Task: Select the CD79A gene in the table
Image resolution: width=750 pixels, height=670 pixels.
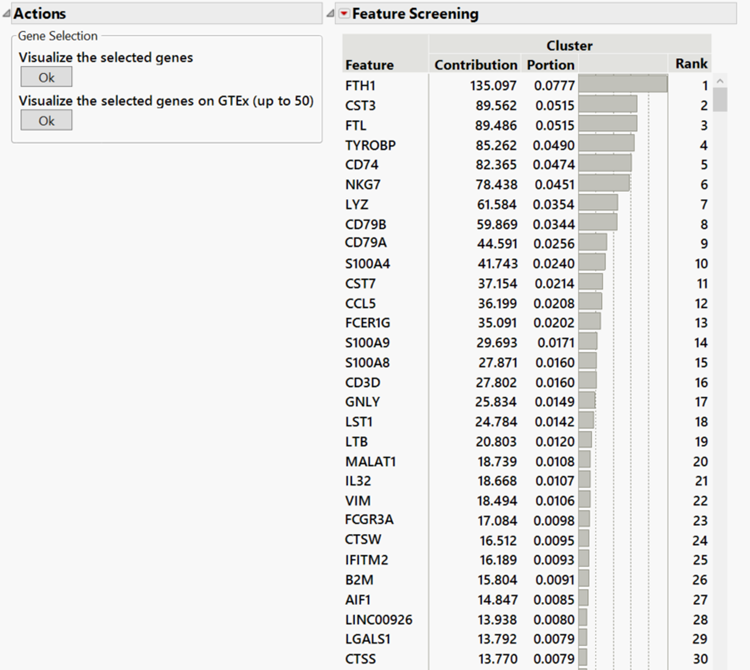Action: coord(366,243)
